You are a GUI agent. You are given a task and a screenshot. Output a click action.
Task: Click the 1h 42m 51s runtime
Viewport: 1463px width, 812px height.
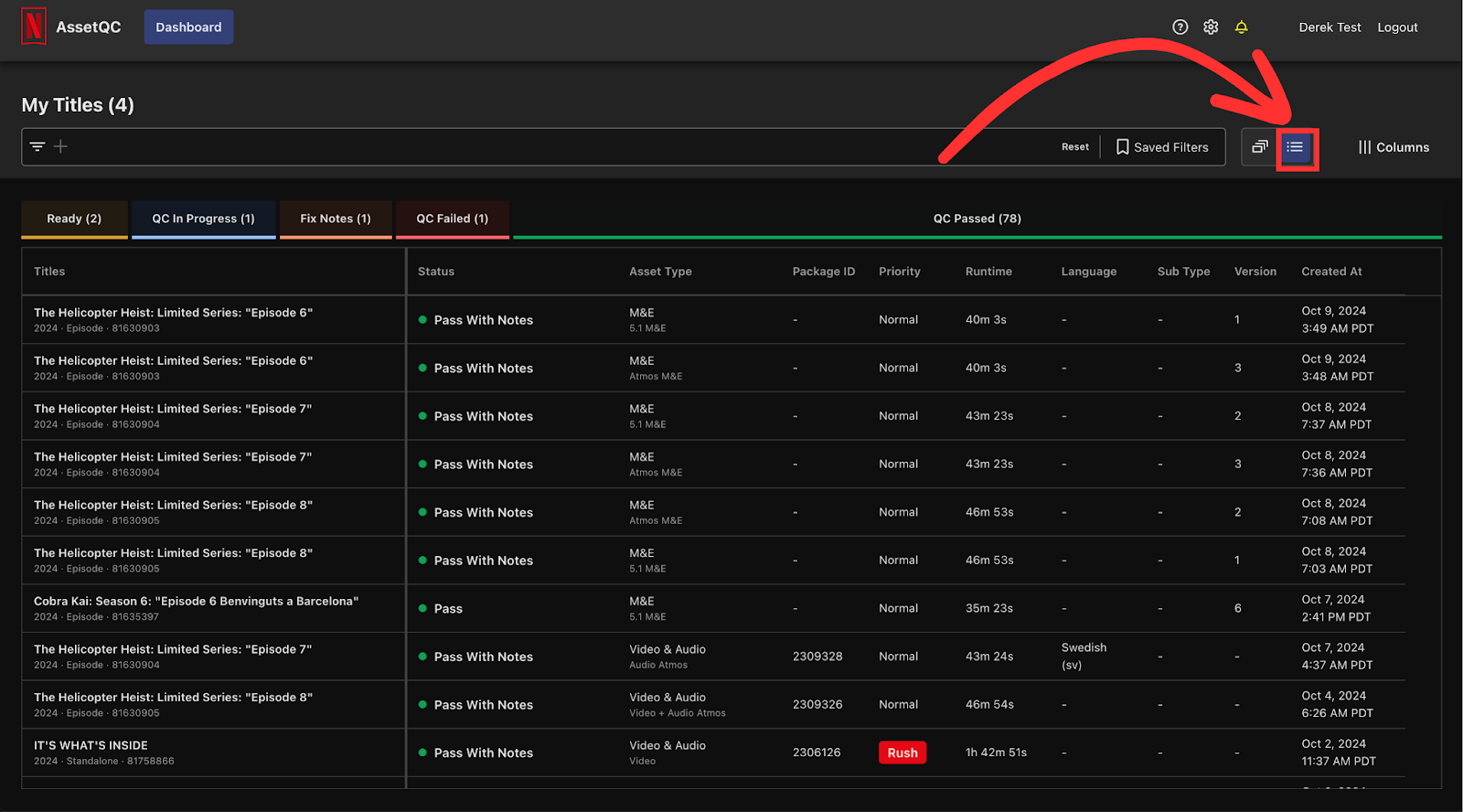(x=996, y=753)
